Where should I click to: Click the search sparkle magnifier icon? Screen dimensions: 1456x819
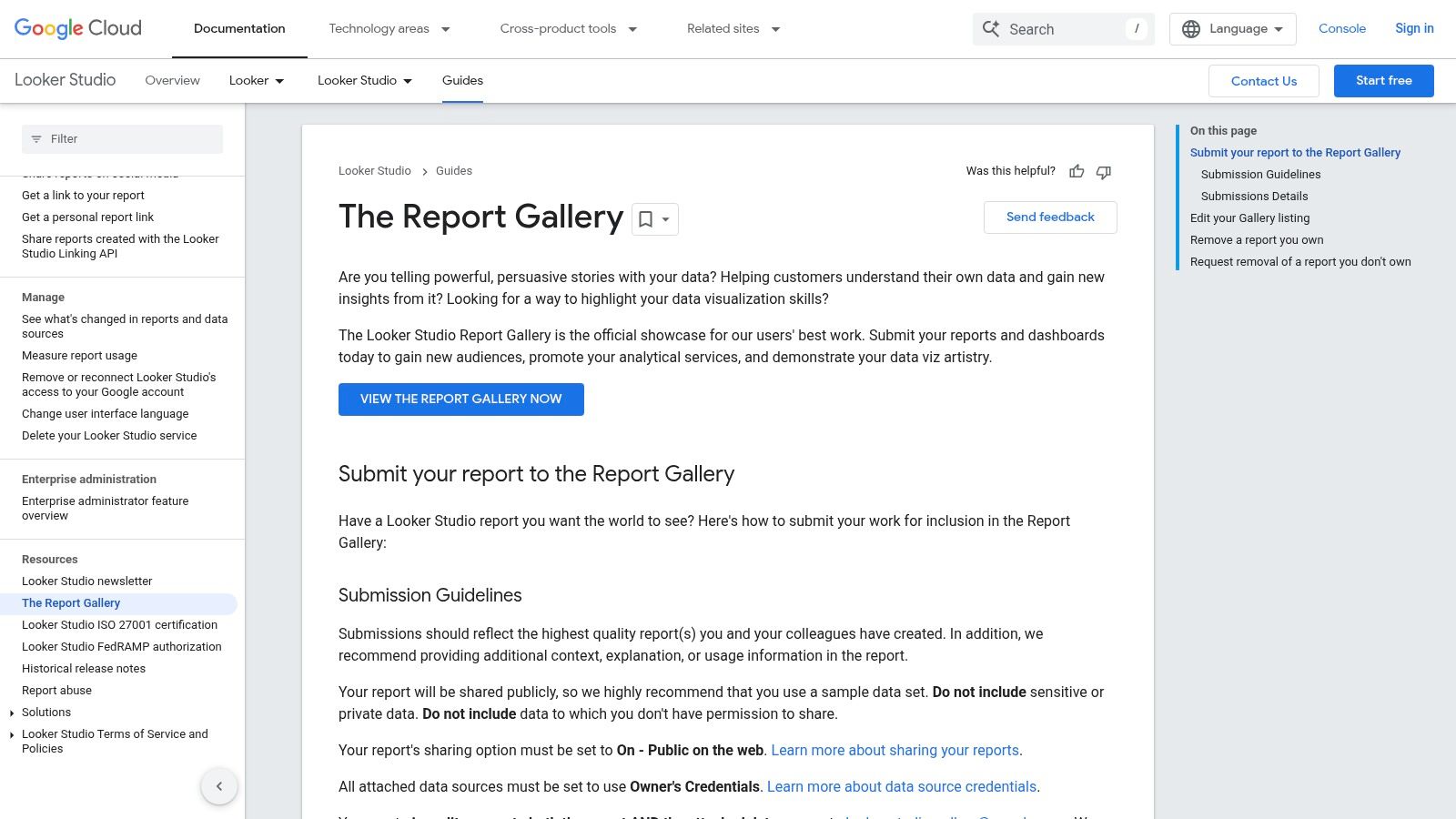[x=991, y=29]
